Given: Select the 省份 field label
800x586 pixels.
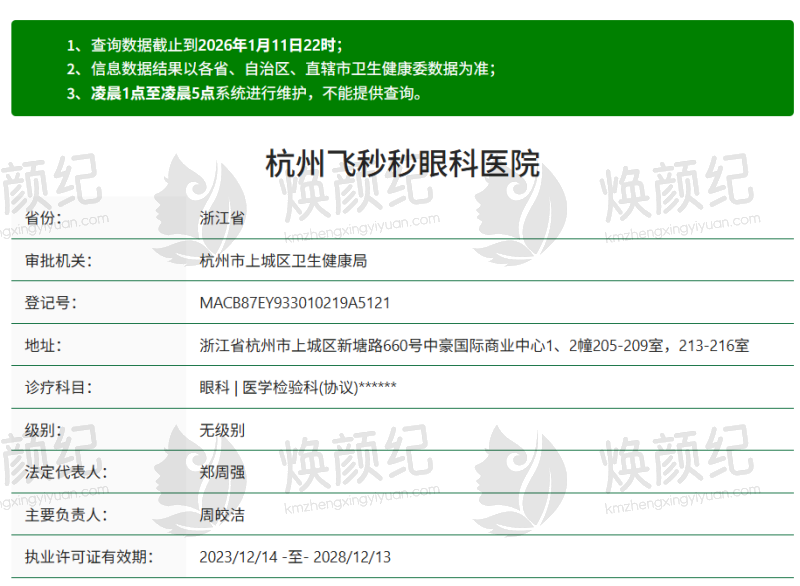Looking at the screenshot, I should (x=43, y=217).
